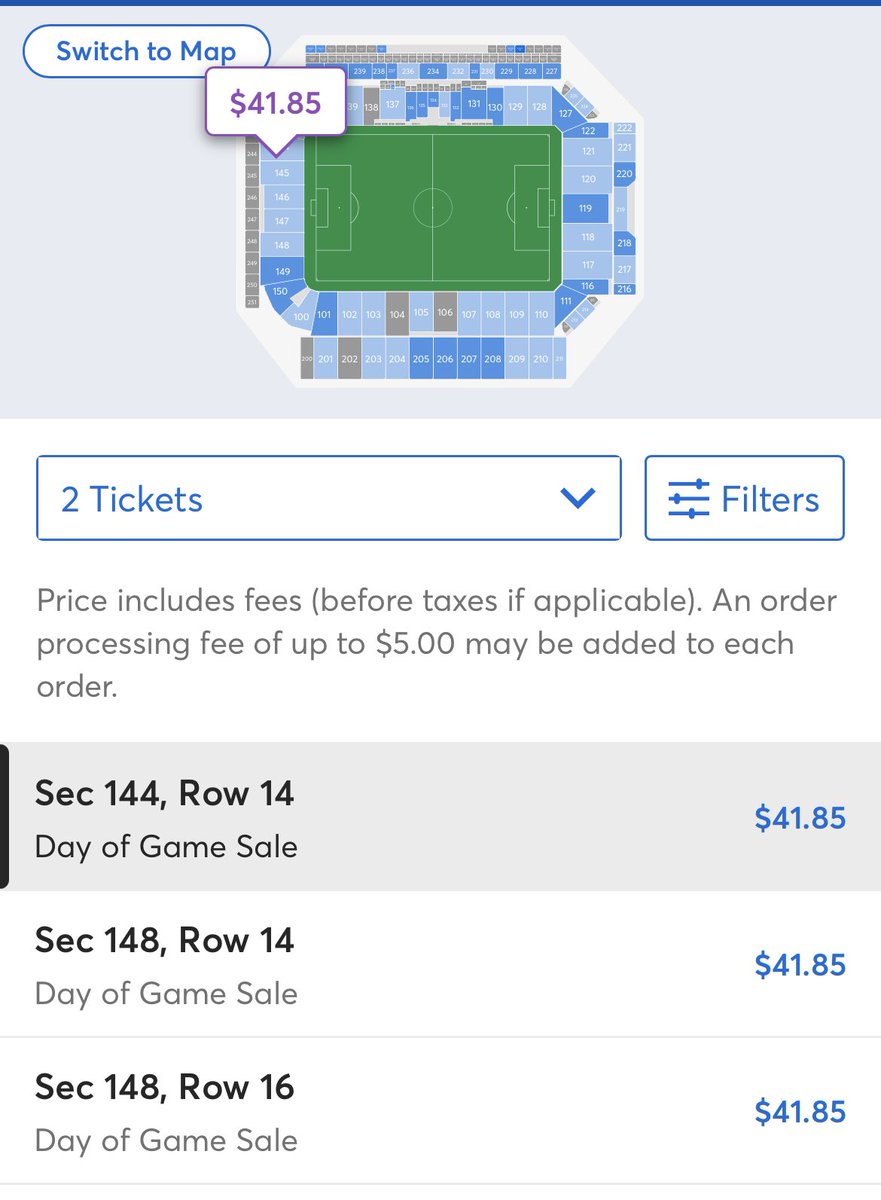Tap section 101 on the seating map
Image resolution: width=881 pixels, height=1200 pixels.
tap(324, 314)
